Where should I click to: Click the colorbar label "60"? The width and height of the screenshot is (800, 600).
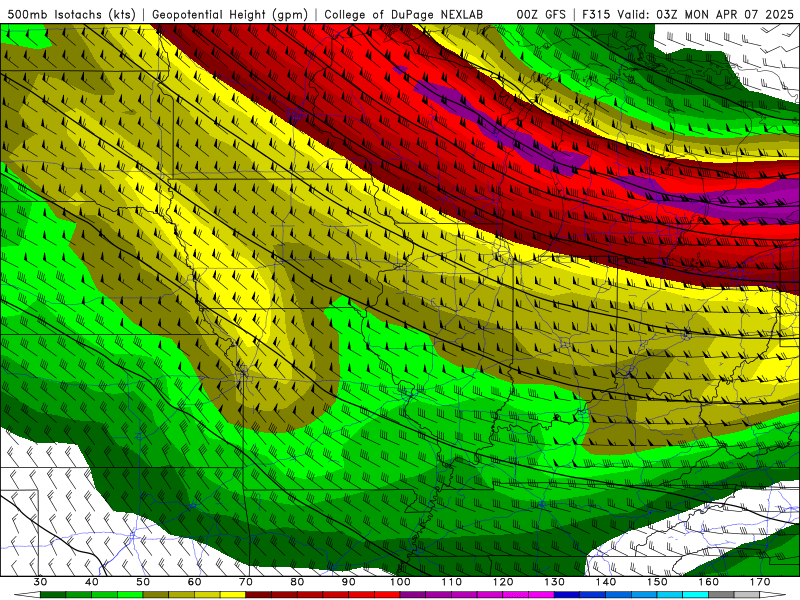(x=194, y=582)
